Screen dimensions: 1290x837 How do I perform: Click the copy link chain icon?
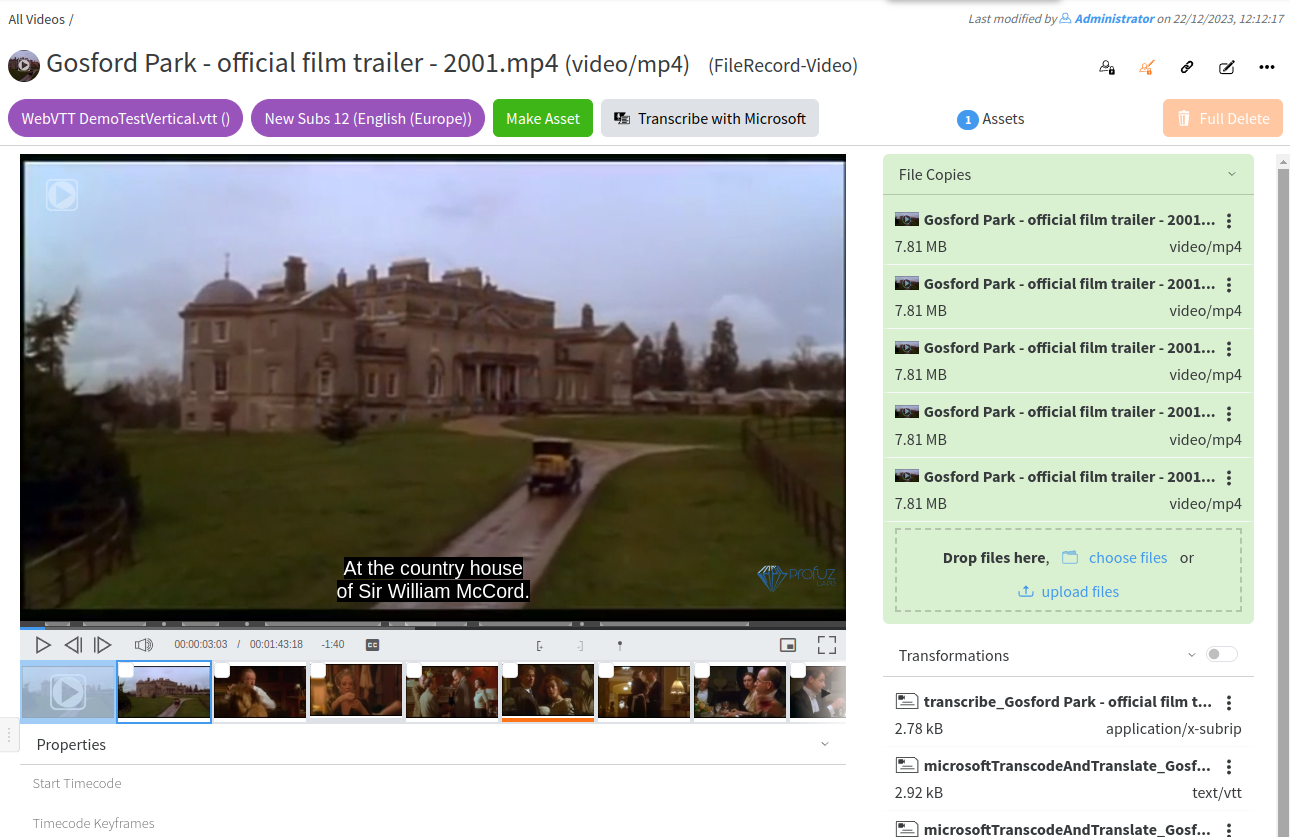coord(1187,67)
